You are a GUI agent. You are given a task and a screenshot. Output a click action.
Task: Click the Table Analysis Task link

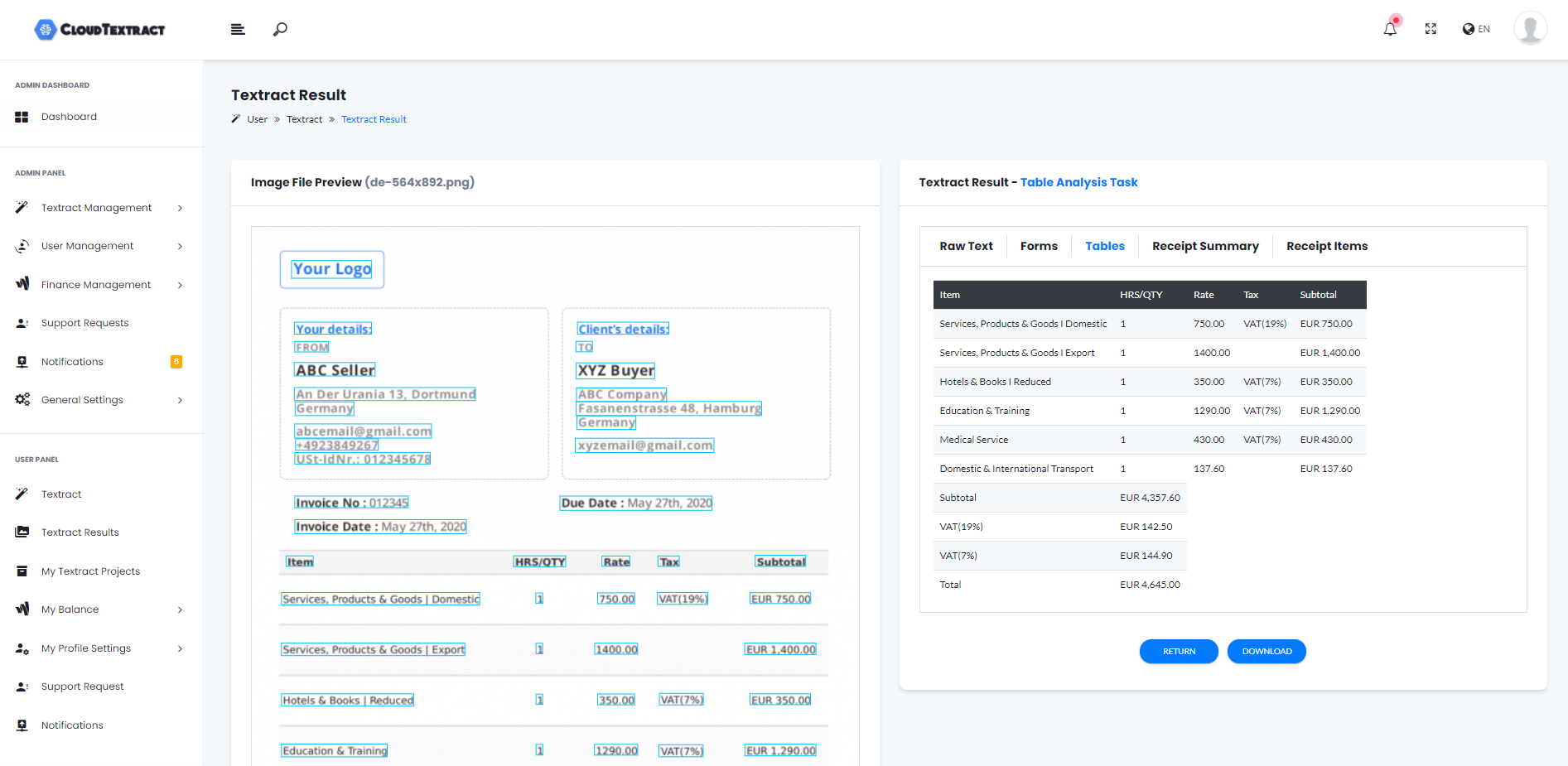pos(1078,182)
